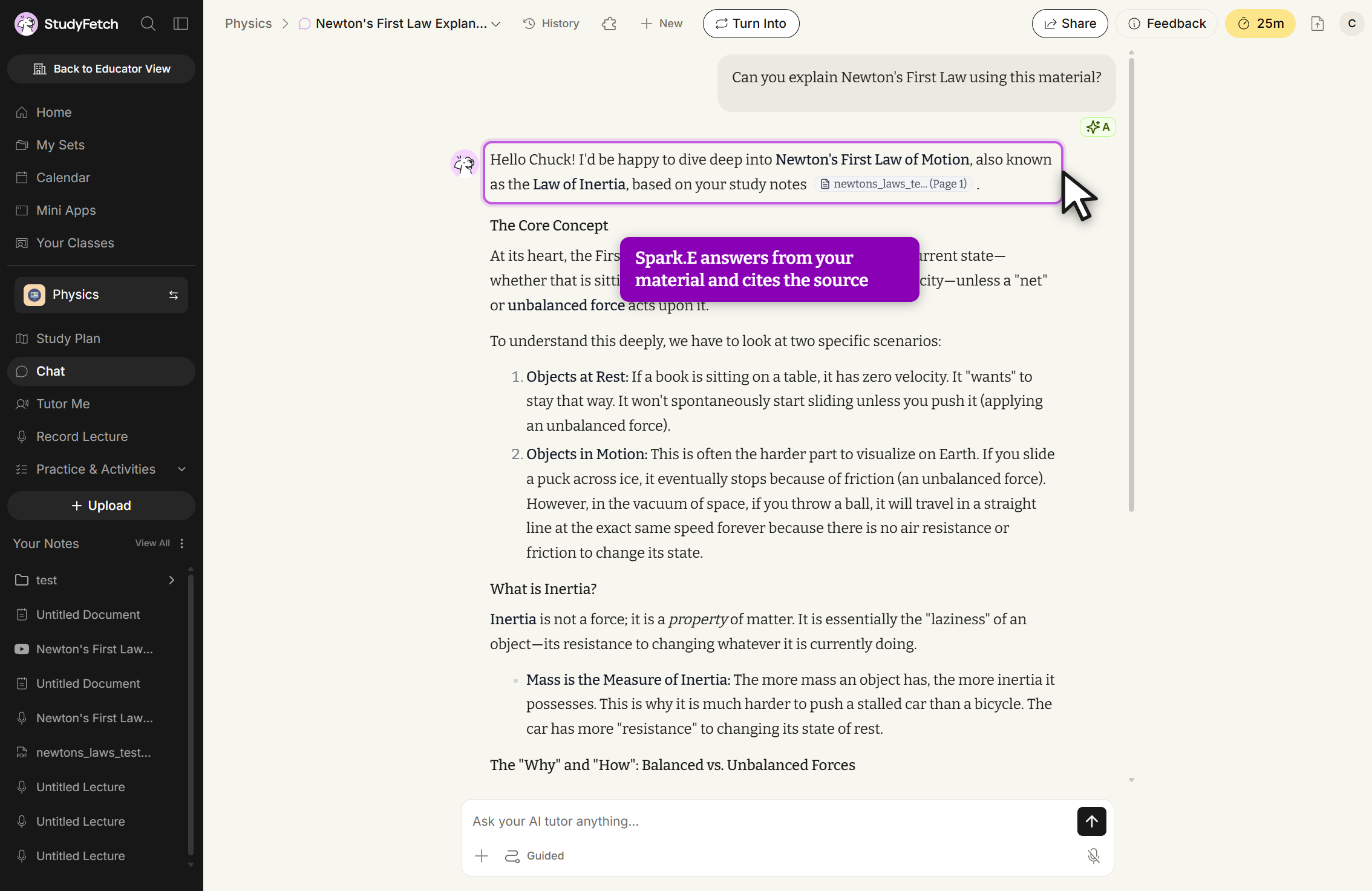Open Your Classes
Viewport: 1372px width, 891px height.
click(x=101, y=243)
